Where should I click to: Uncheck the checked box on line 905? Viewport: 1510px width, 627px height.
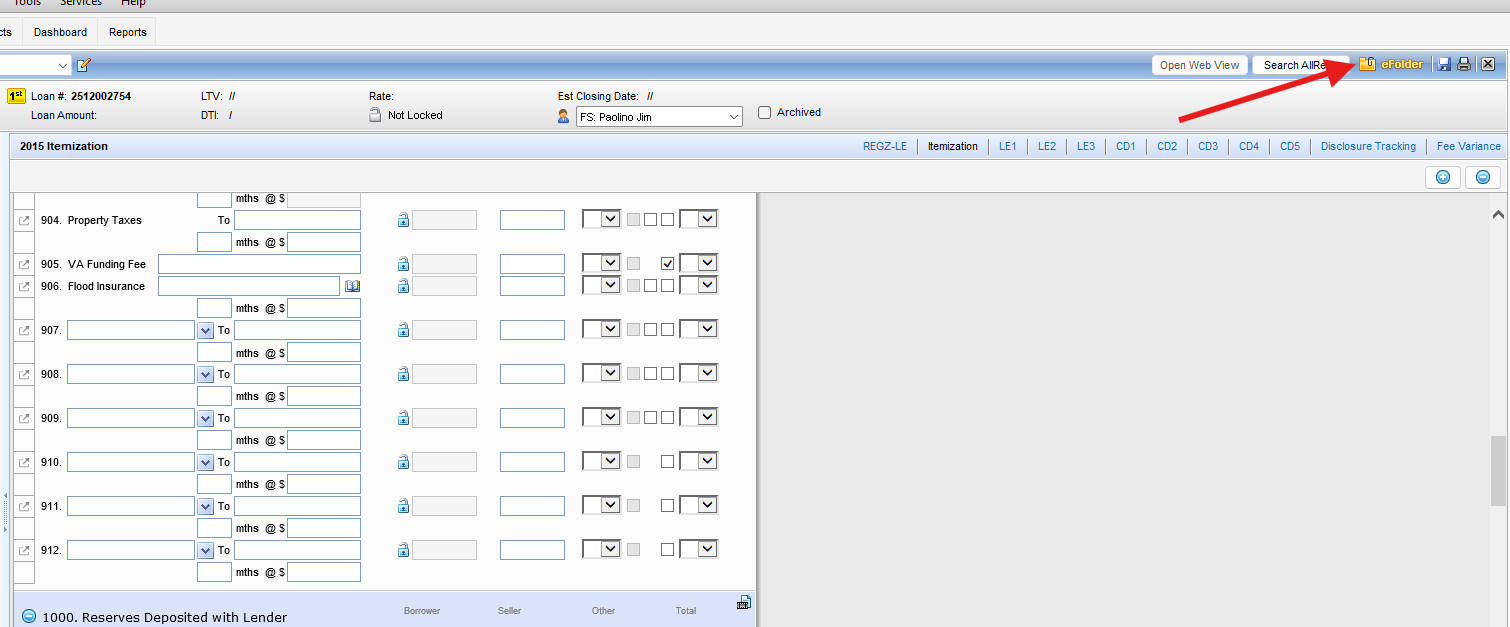667,264
